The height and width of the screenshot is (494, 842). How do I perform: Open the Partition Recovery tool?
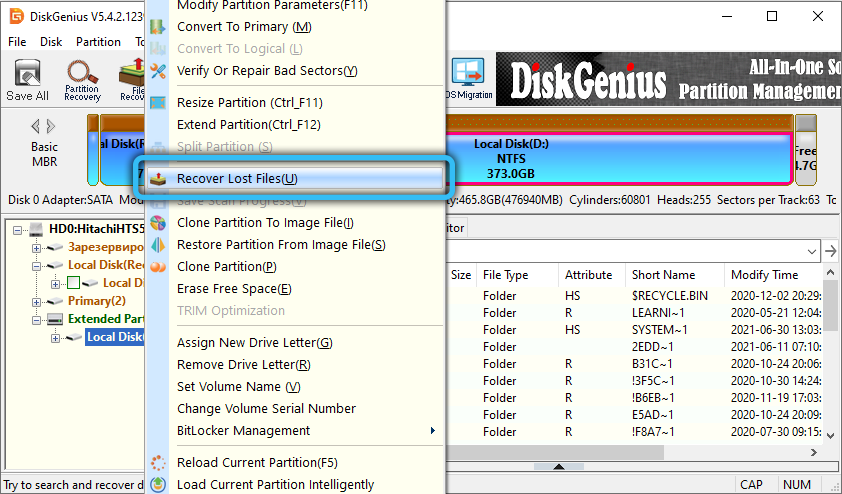coord(82,79)
